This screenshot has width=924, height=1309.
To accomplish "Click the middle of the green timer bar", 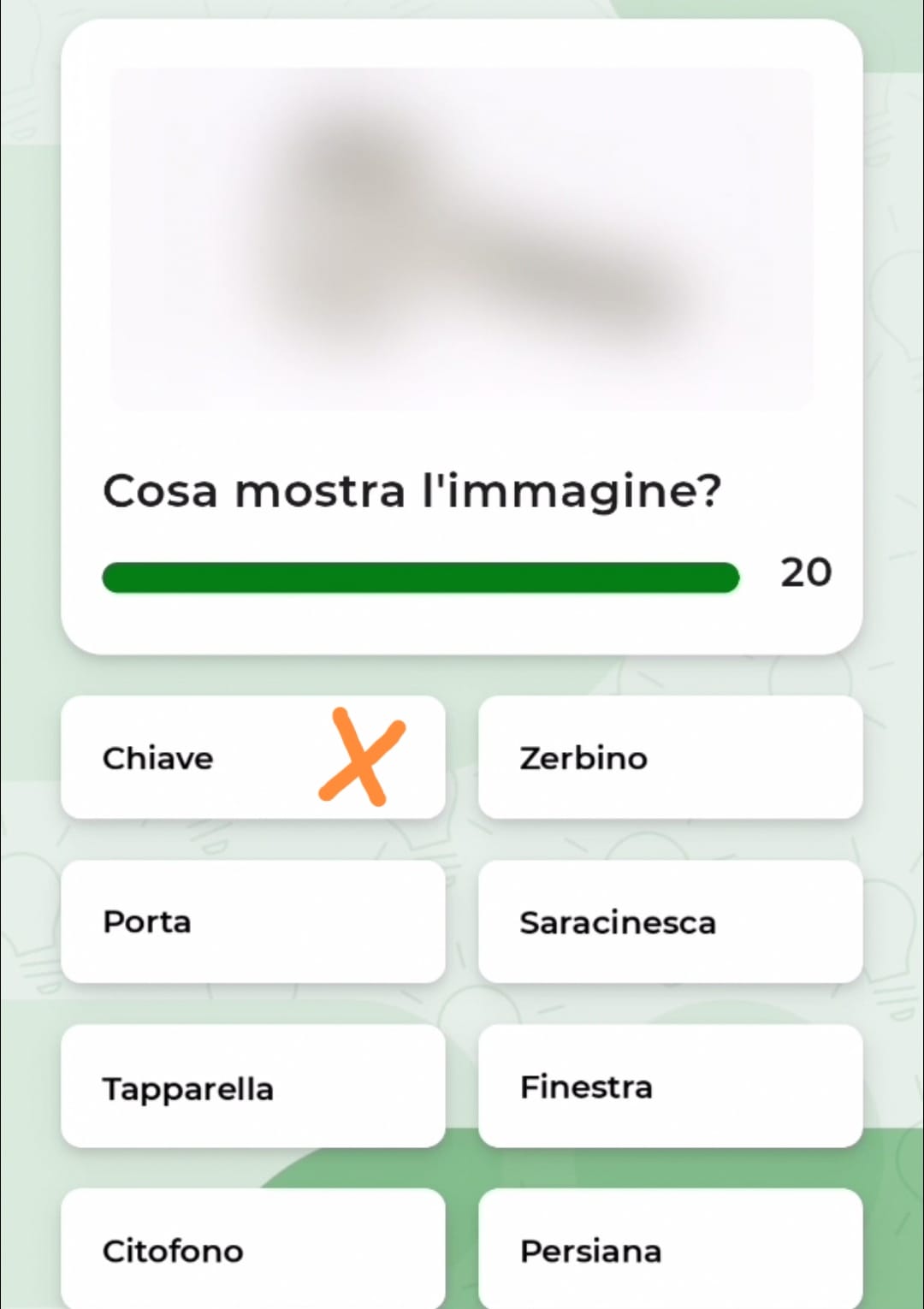I will pos(420,577).
